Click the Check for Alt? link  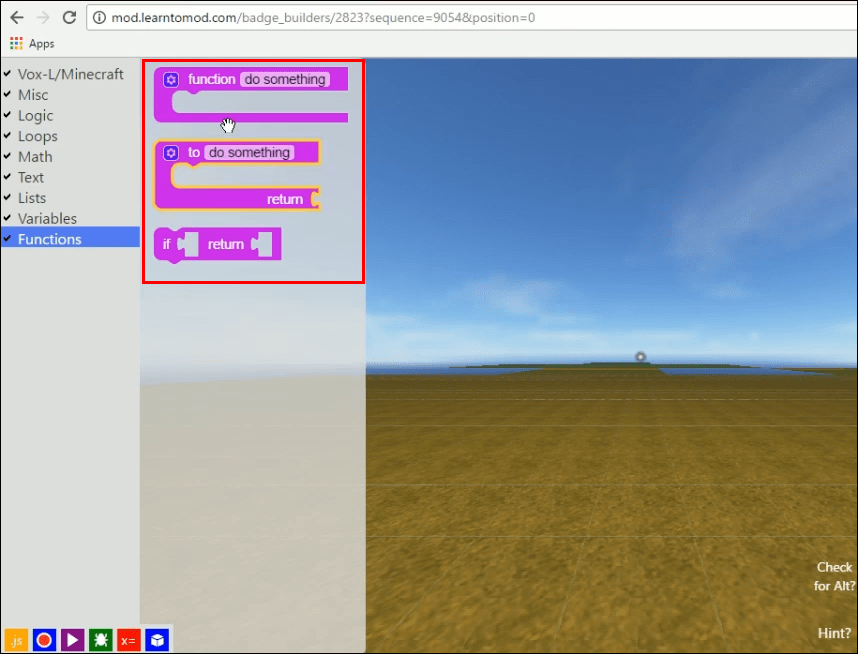point(834,576)
